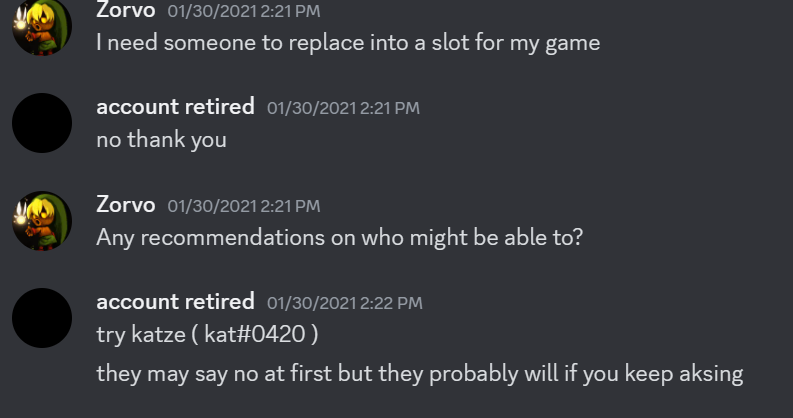The height and width of the screenshot is (418, 793).
Task: Click the 2:22 PM timestamp
Action: coord(344,303)
